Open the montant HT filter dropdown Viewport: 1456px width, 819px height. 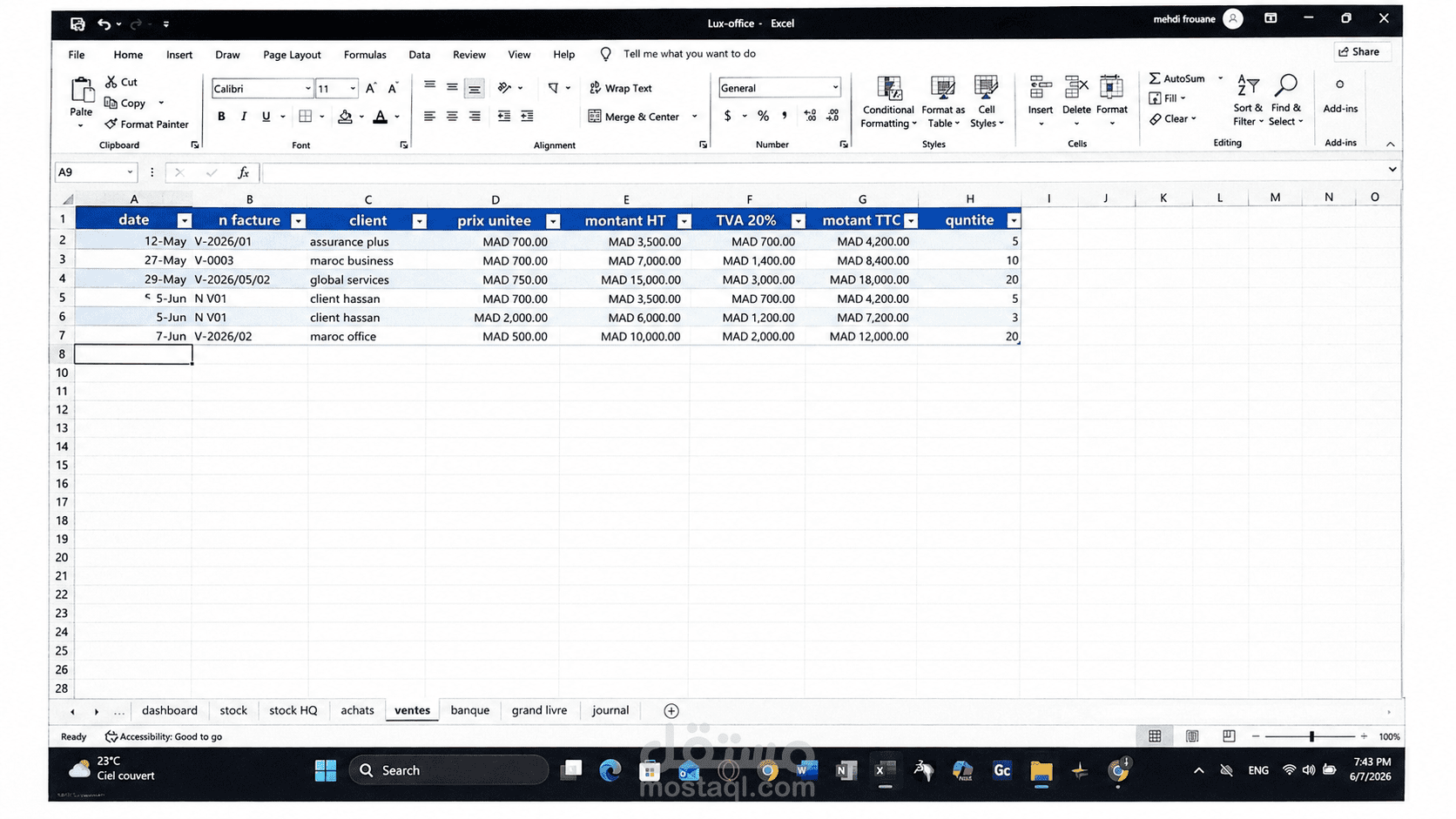(x=684, y=221)
